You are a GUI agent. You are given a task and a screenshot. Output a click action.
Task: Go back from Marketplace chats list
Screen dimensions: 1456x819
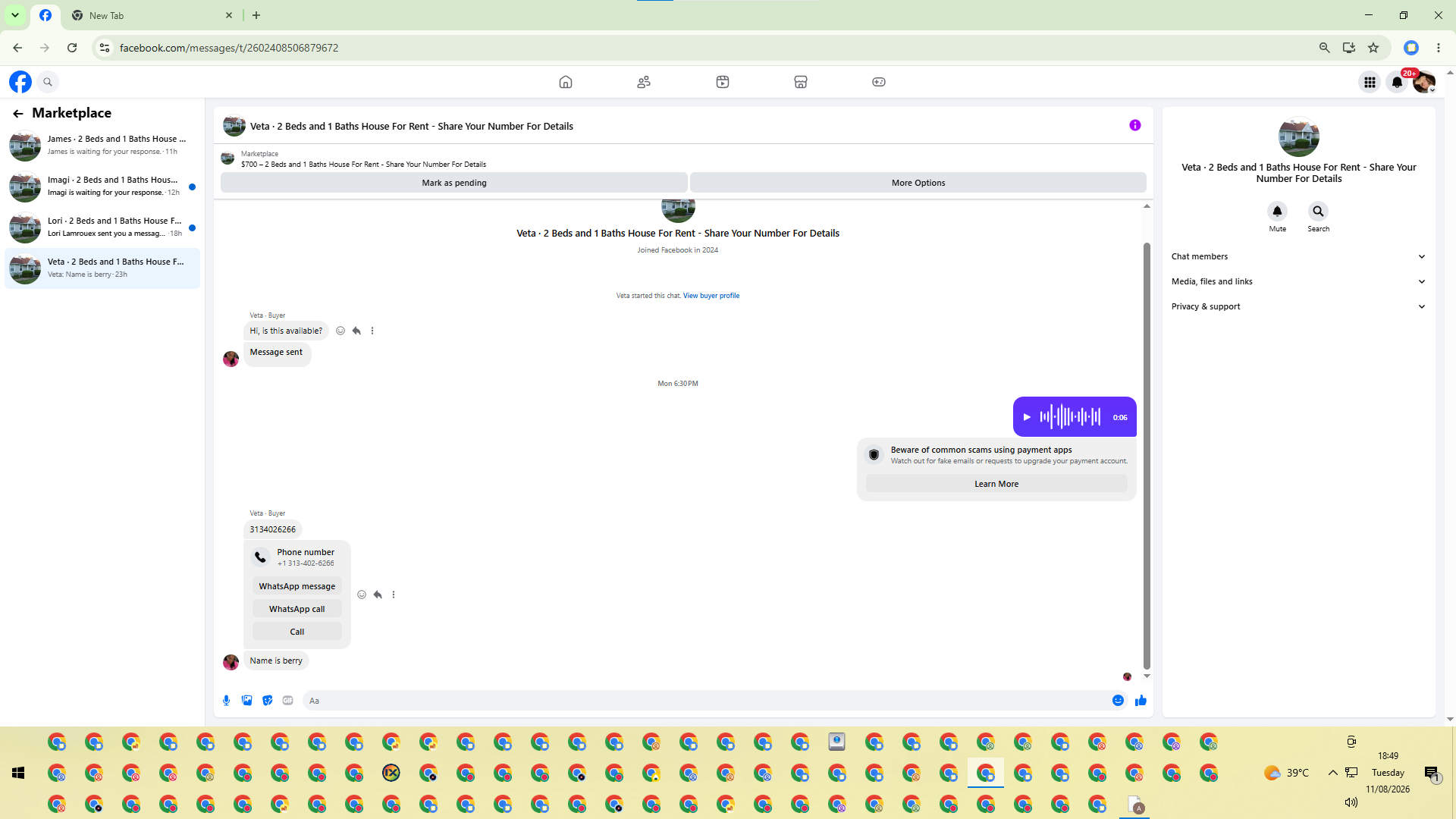pos(18,114)
